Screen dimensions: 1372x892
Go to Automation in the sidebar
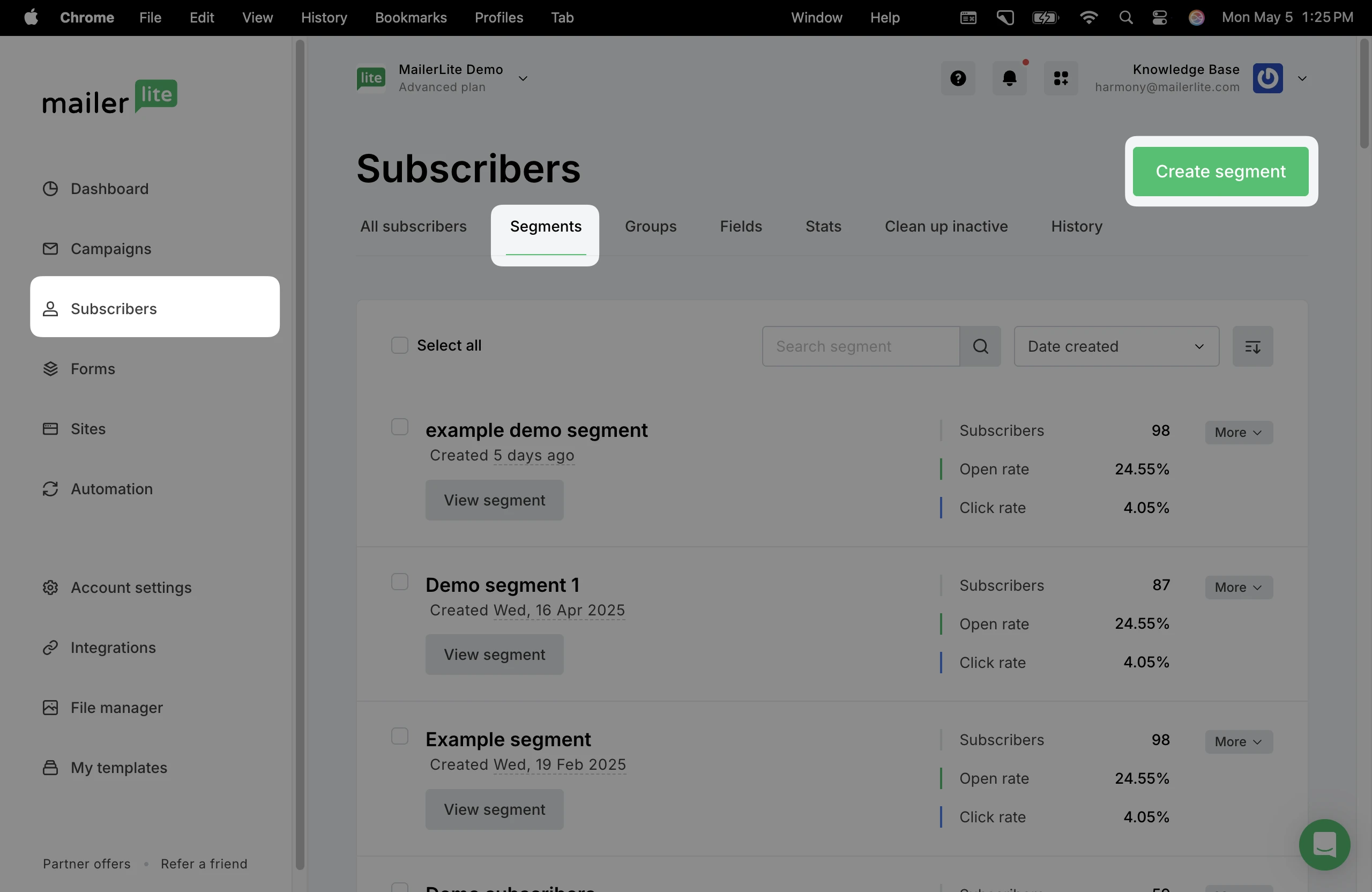pyautogui.click(x=111, y=489)
